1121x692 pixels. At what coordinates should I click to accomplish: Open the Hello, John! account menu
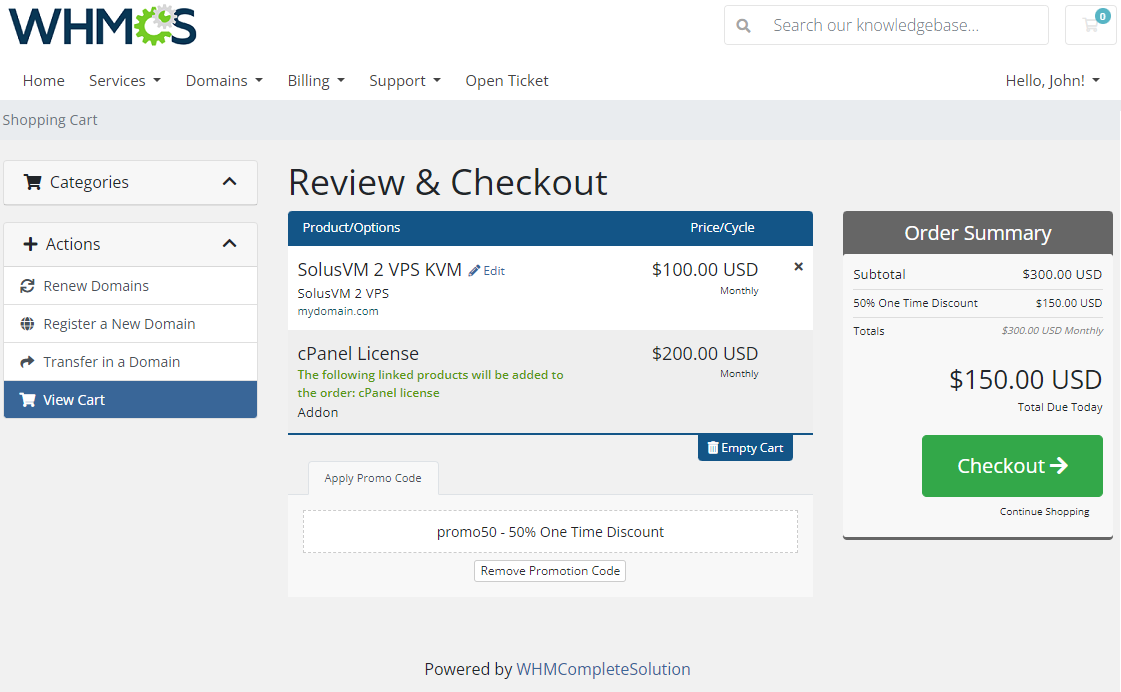click(1052, 81)
